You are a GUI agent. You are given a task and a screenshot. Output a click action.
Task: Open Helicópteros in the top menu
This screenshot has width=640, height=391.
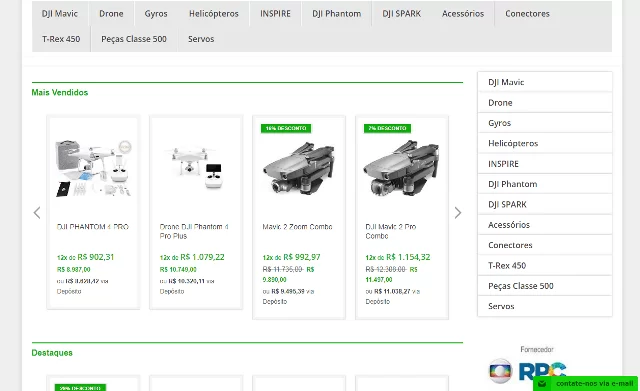coord(214,13)
